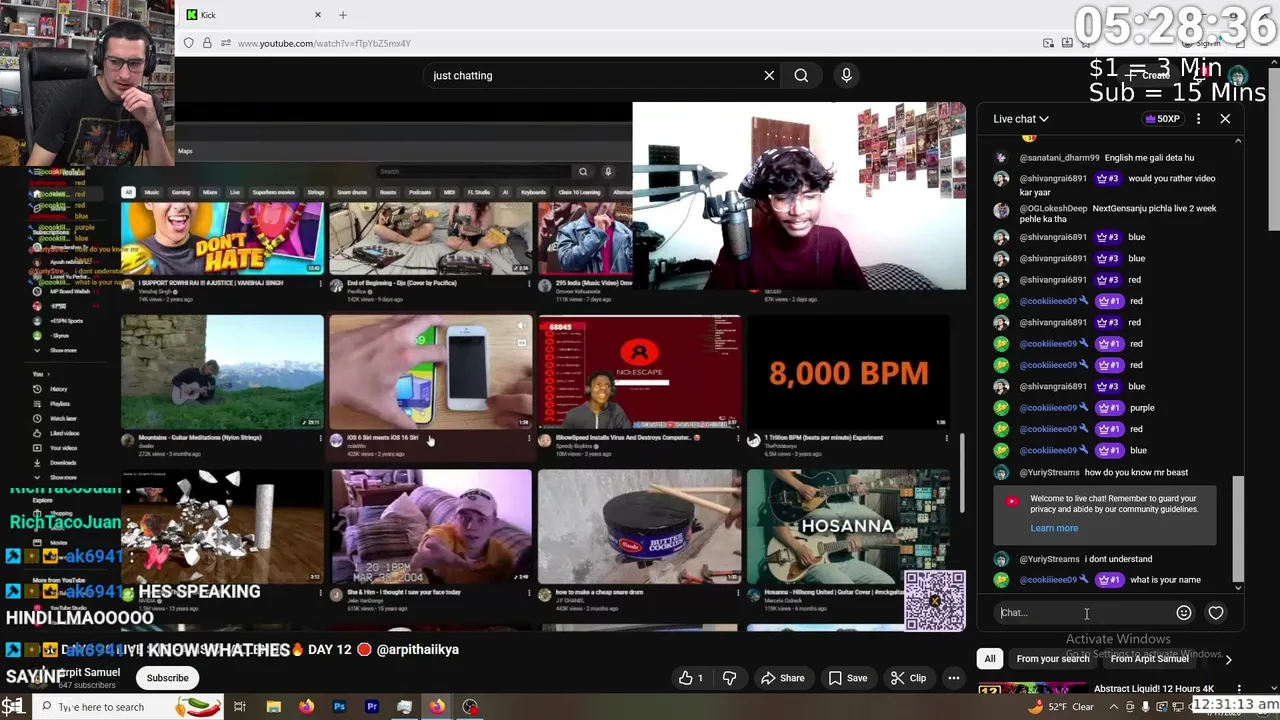Select @OGLokeshDeep username in chat
Viewport: 1280px width, 720px height.
click(1053, 209)
